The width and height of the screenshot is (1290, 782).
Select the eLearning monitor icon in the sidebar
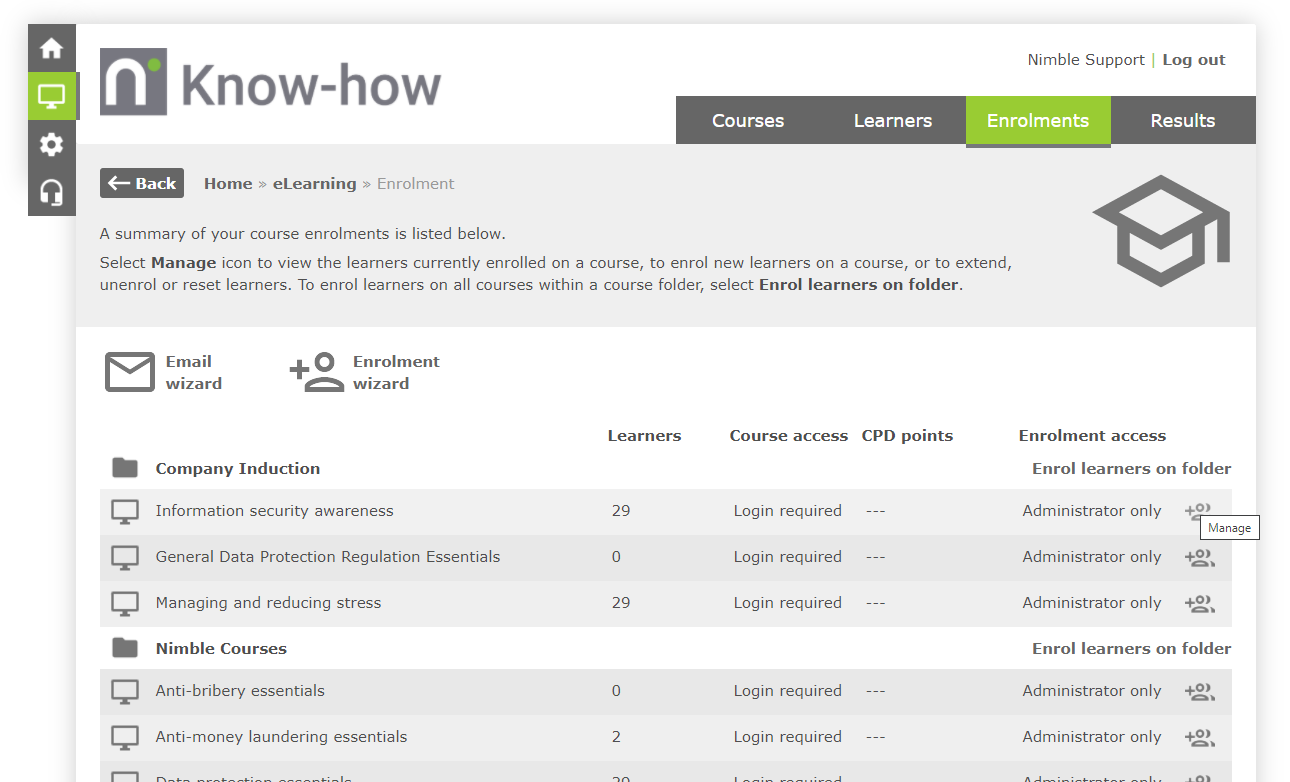(x=51, y=96)
